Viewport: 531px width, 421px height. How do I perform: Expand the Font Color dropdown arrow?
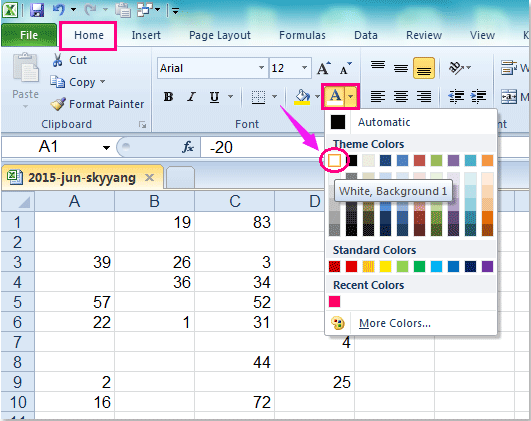pos(351,97)
